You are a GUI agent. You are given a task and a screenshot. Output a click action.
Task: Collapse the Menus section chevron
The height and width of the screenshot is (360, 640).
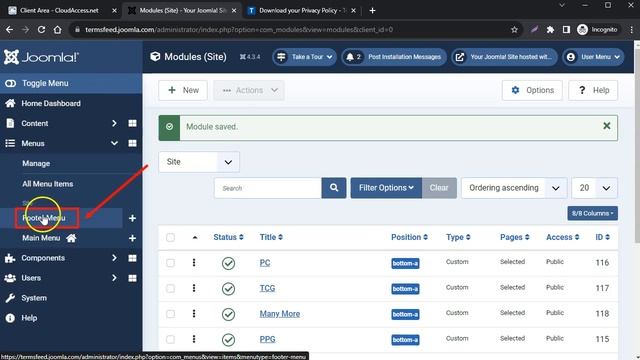pyautogui.click(x=114, y=143)
